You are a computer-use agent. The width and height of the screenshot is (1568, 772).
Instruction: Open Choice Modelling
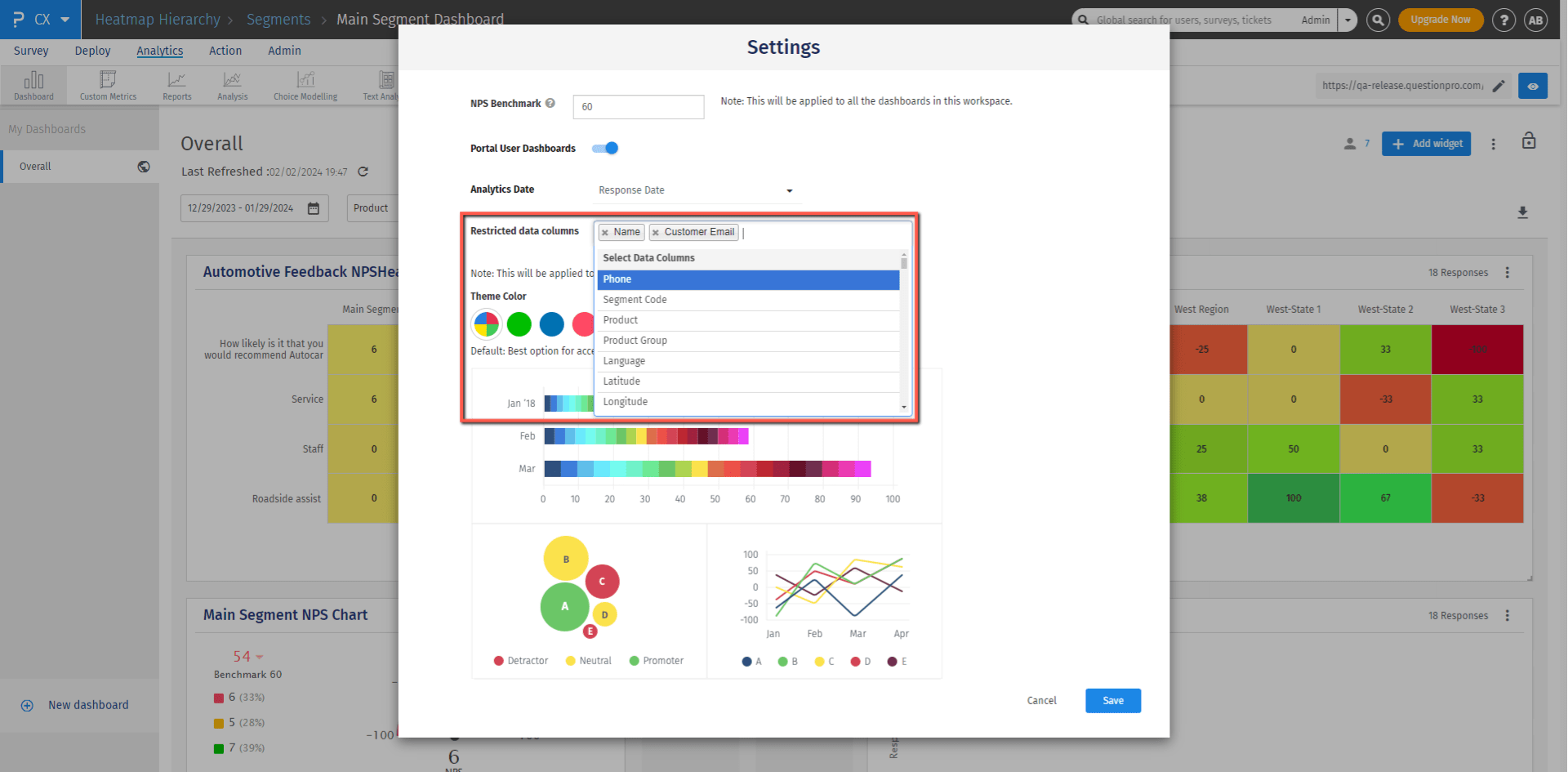pos(305,84)
